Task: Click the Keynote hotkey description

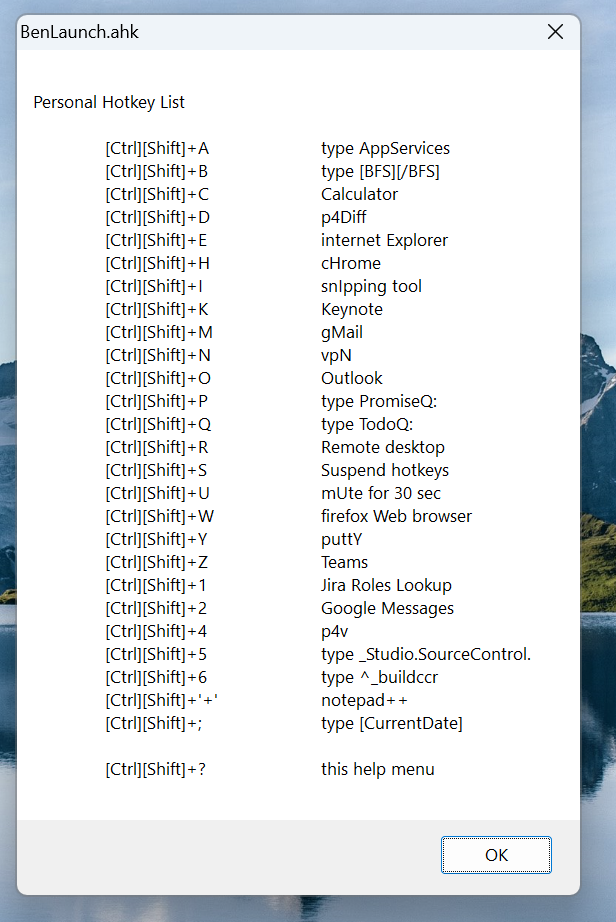Action: pyautogui.click(x=351, y=309)
